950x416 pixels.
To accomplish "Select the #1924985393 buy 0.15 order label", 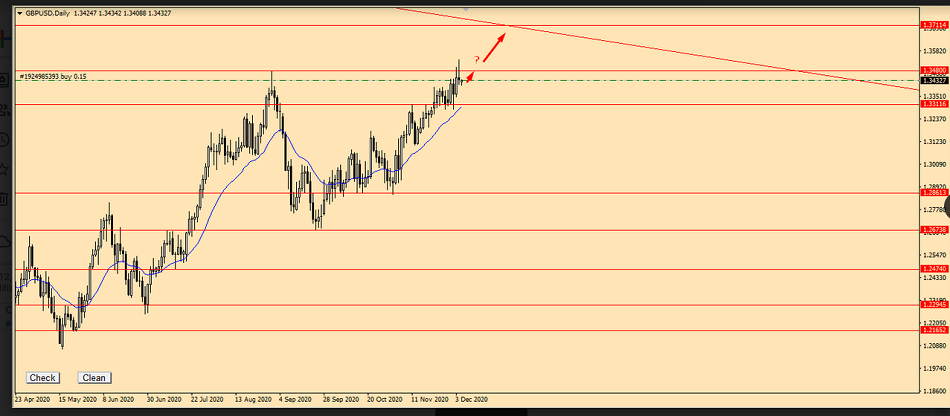I will click(x=53, y=76).
